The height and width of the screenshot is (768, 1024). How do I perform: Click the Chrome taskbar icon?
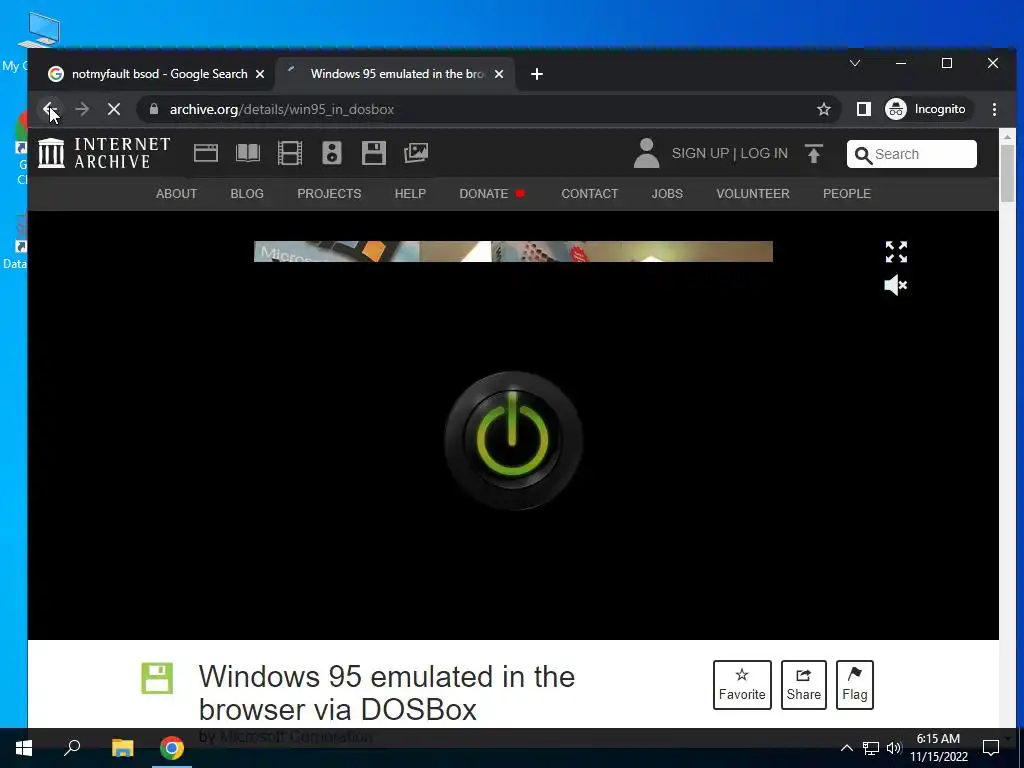[172, 748]
